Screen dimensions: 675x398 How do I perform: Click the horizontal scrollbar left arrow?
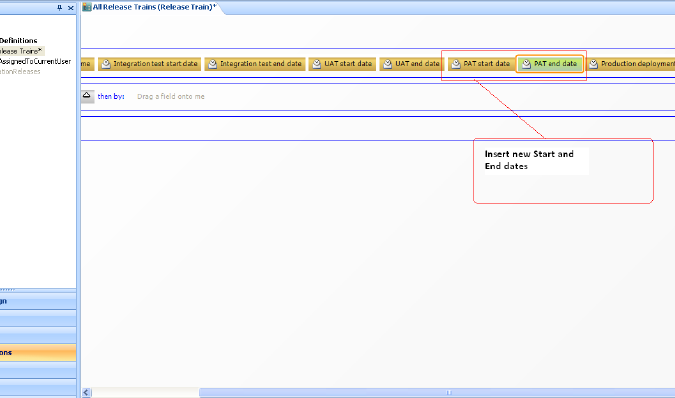86,392
